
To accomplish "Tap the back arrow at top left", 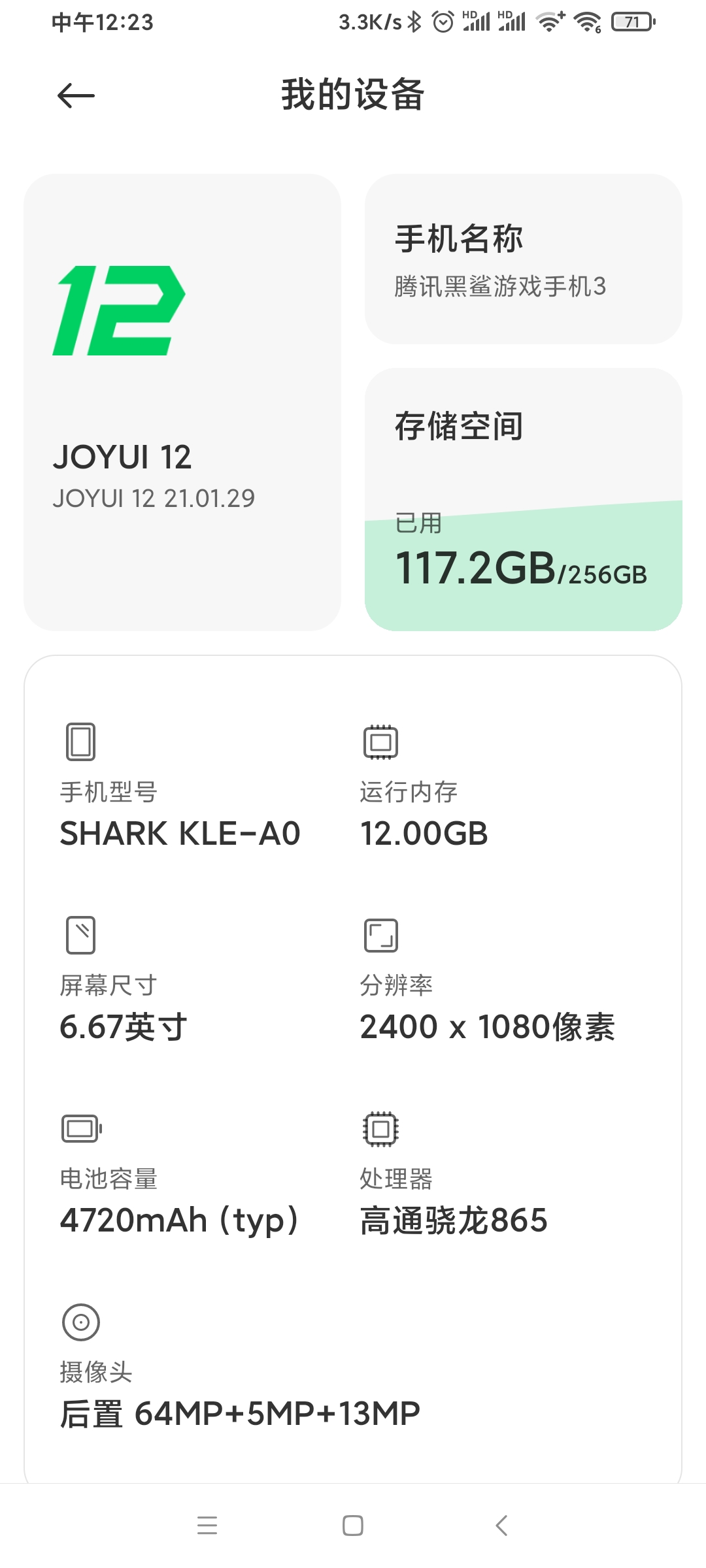I will [x=76, y=96].
